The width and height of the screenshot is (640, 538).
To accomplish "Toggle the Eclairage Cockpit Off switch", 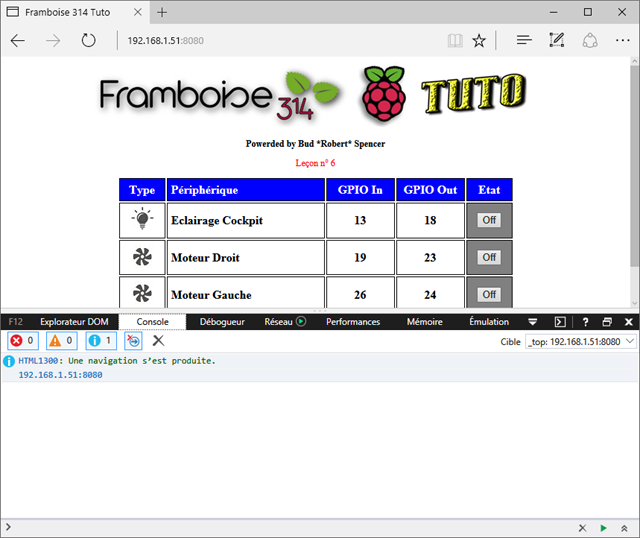I will pyautogui.click(x=489, y=220).
